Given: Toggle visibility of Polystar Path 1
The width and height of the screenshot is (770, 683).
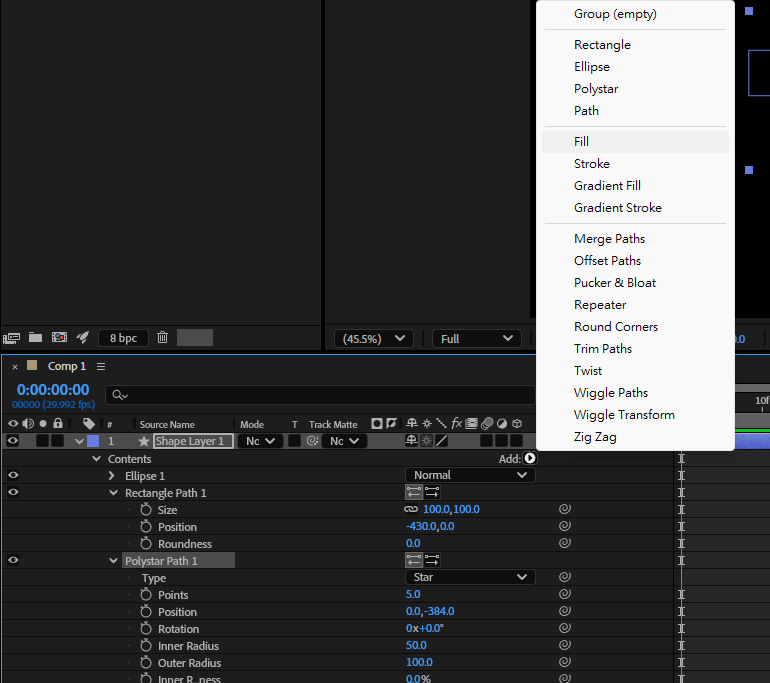Looking at the screenshot, I should click(13, 561).
